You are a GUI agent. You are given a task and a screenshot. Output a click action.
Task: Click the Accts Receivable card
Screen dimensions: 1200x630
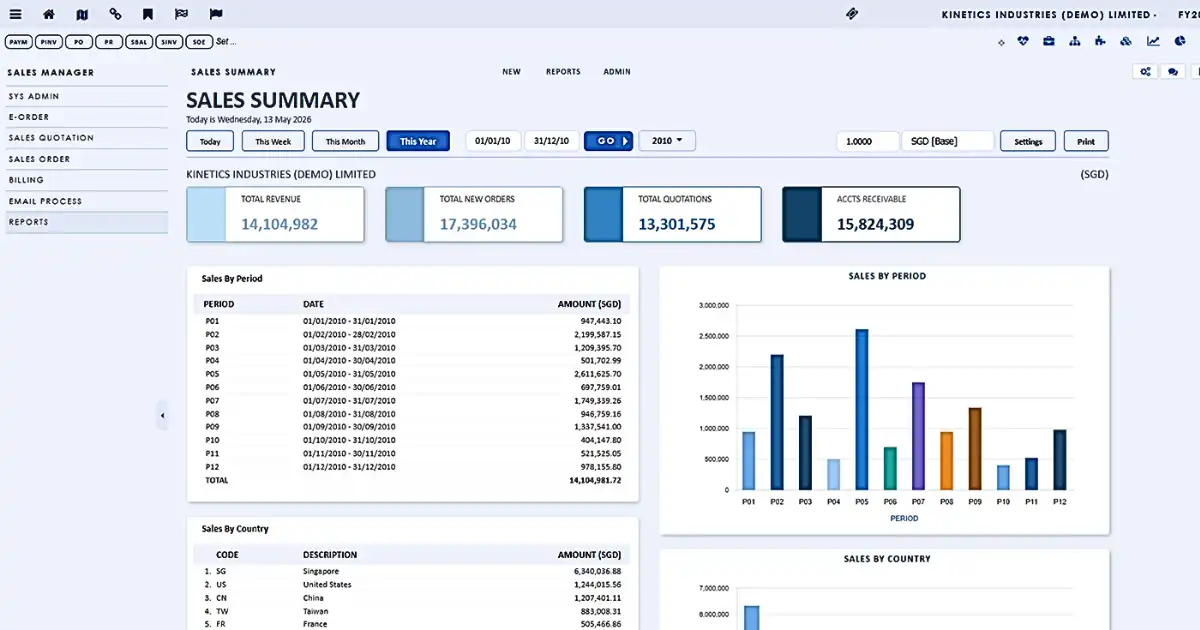tap(871, 214)
